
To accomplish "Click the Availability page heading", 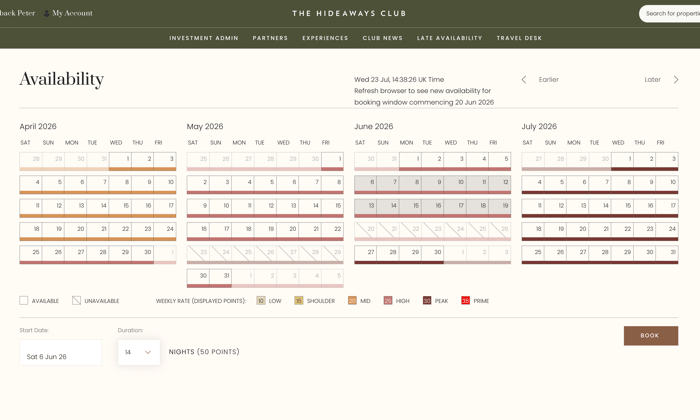I will coord(62,79).
